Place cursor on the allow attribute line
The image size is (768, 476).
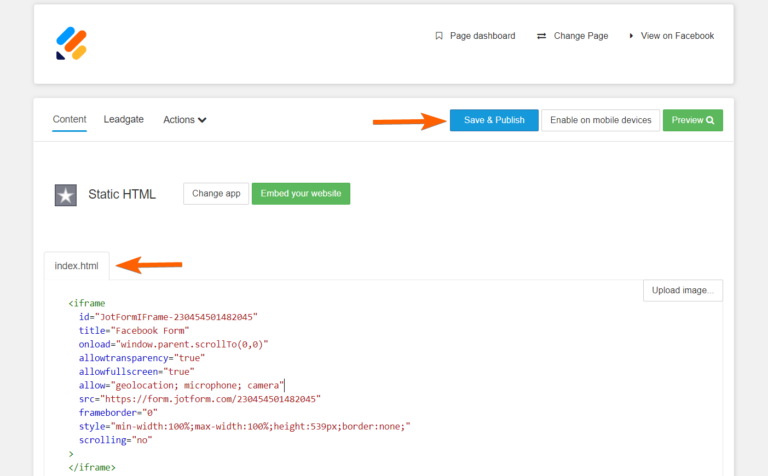tap(182, 384)
